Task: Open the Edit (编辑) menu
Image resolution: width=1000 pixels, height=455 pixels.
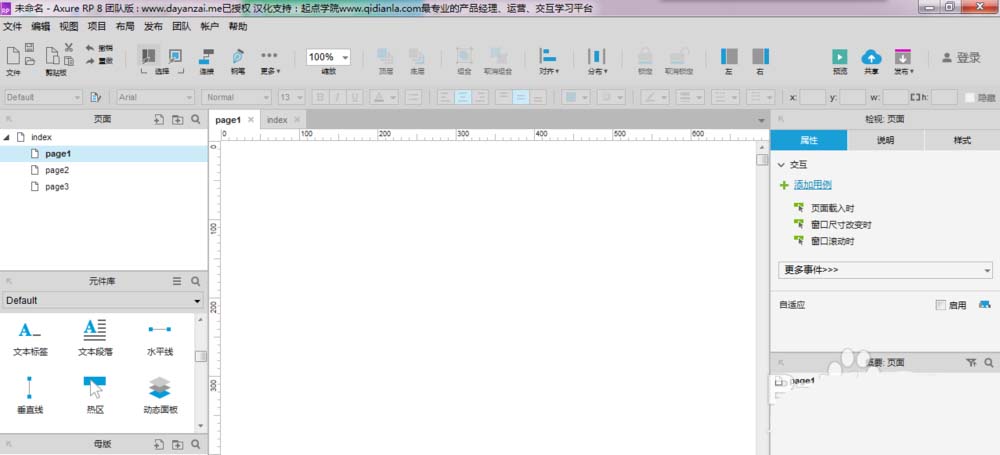Action: [41, 27]
